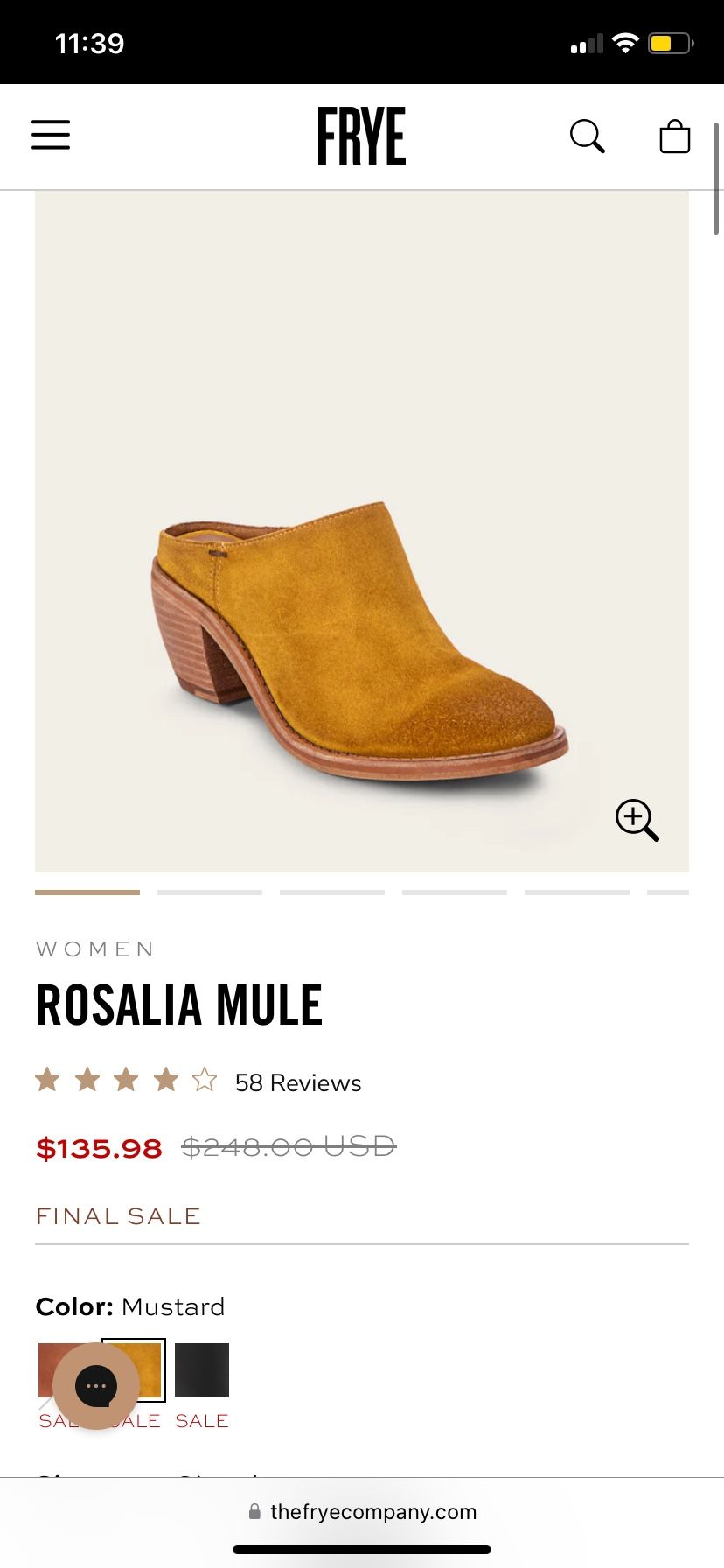Open the chat support bubble

click(x=97, y=1385)
